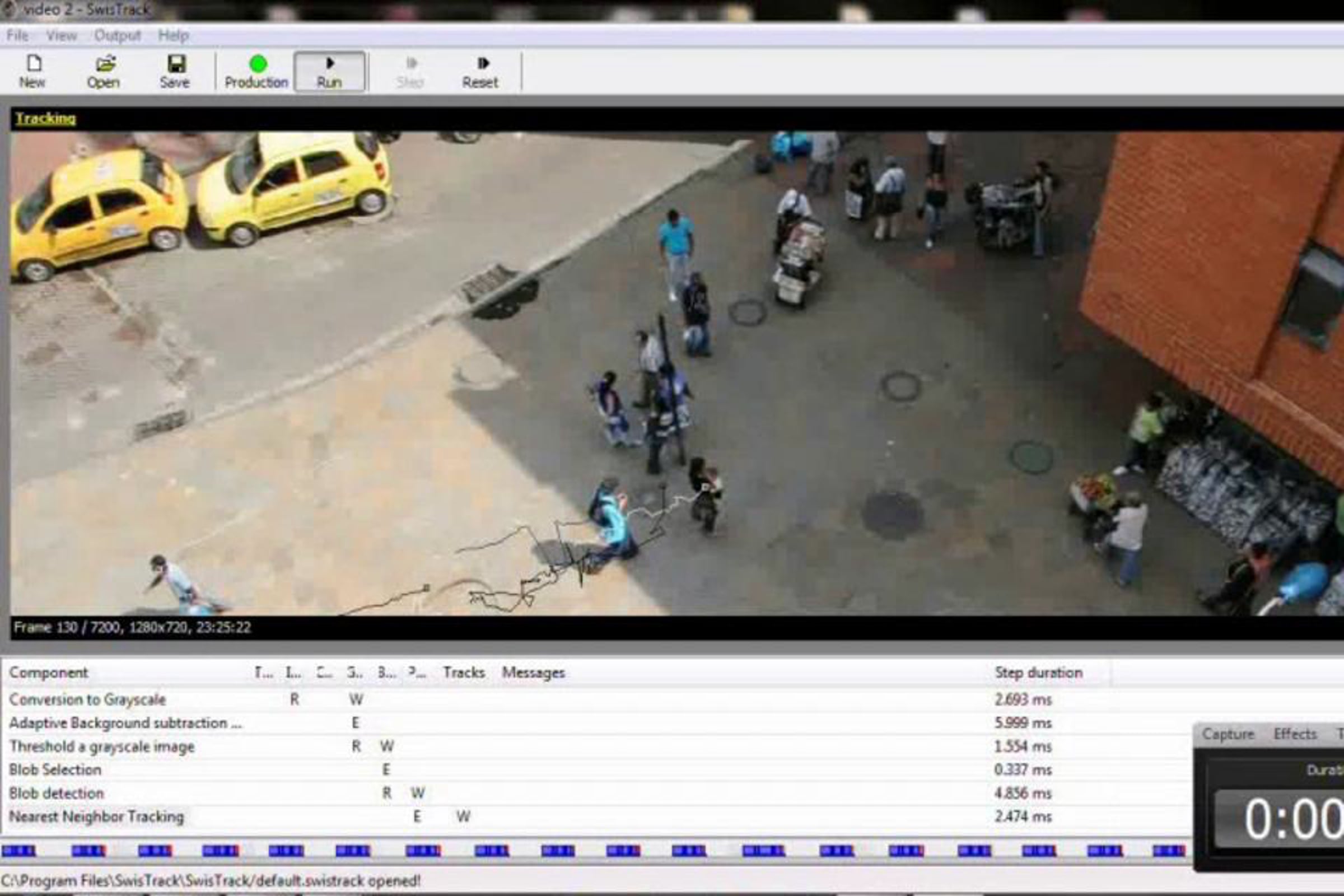Screen dimensions: 1344x896
Task: Open the File menu
Action: click(17, 35)
